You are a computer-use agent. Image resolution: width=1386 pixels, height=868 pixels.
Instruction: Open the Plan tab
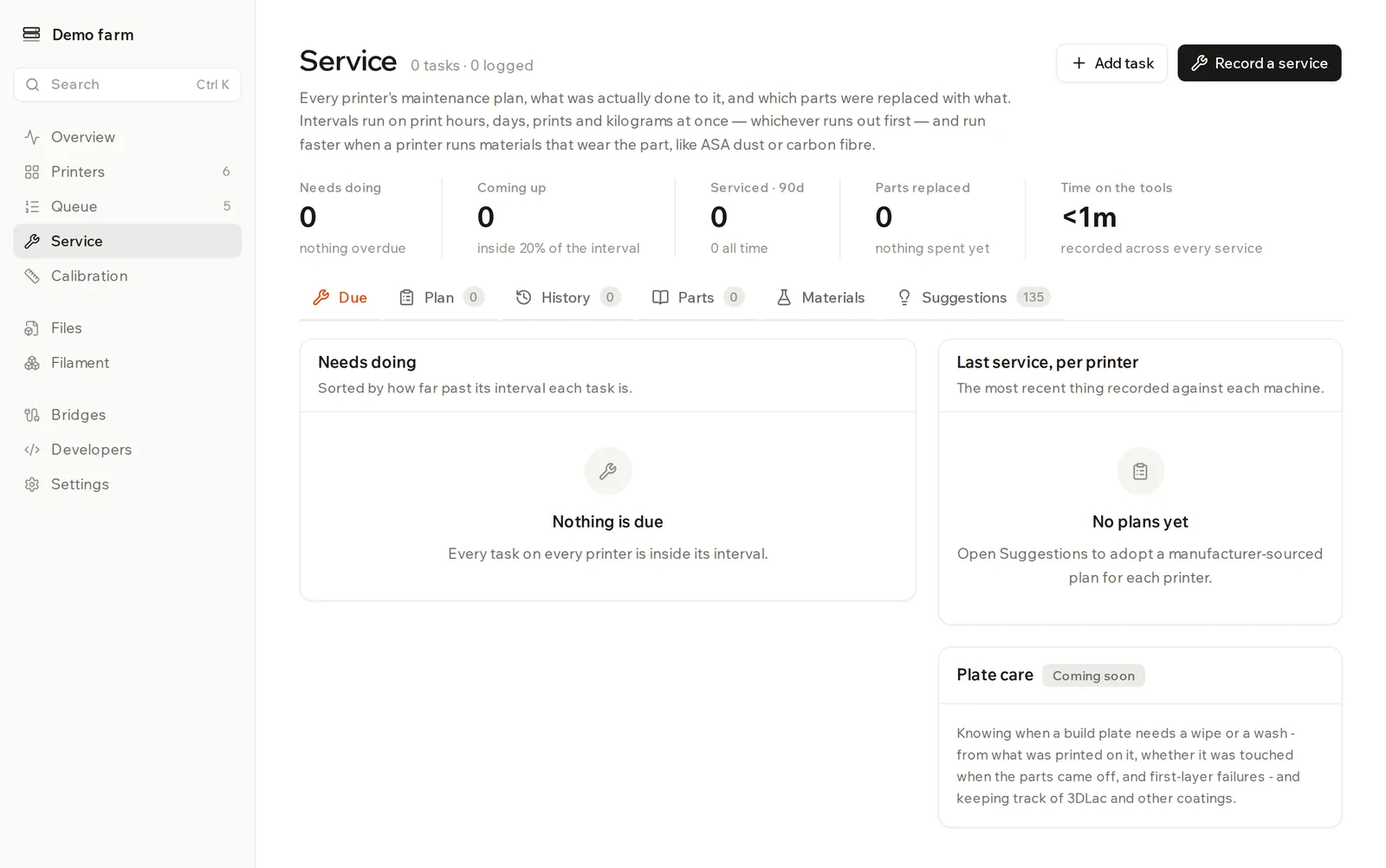[x=441, y=297]
